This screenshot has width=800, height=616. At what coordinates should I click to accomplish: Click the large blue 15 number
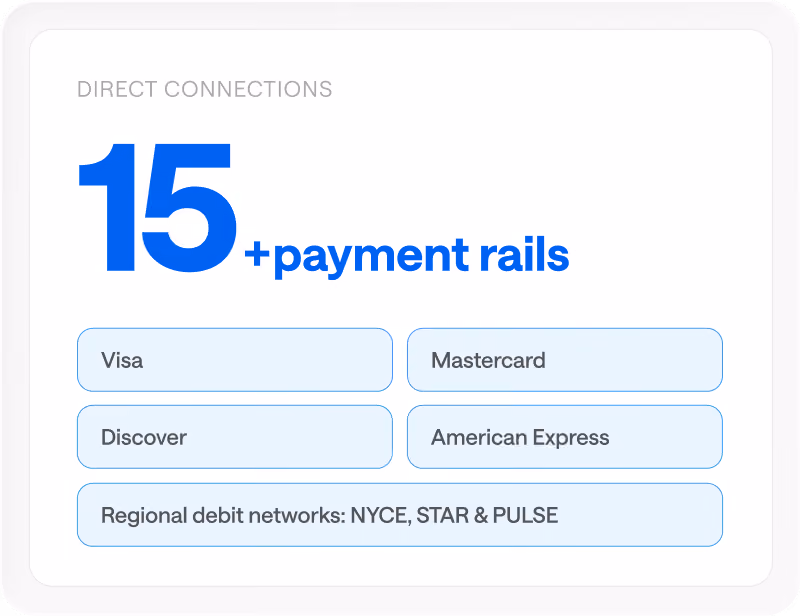[158, 208]
